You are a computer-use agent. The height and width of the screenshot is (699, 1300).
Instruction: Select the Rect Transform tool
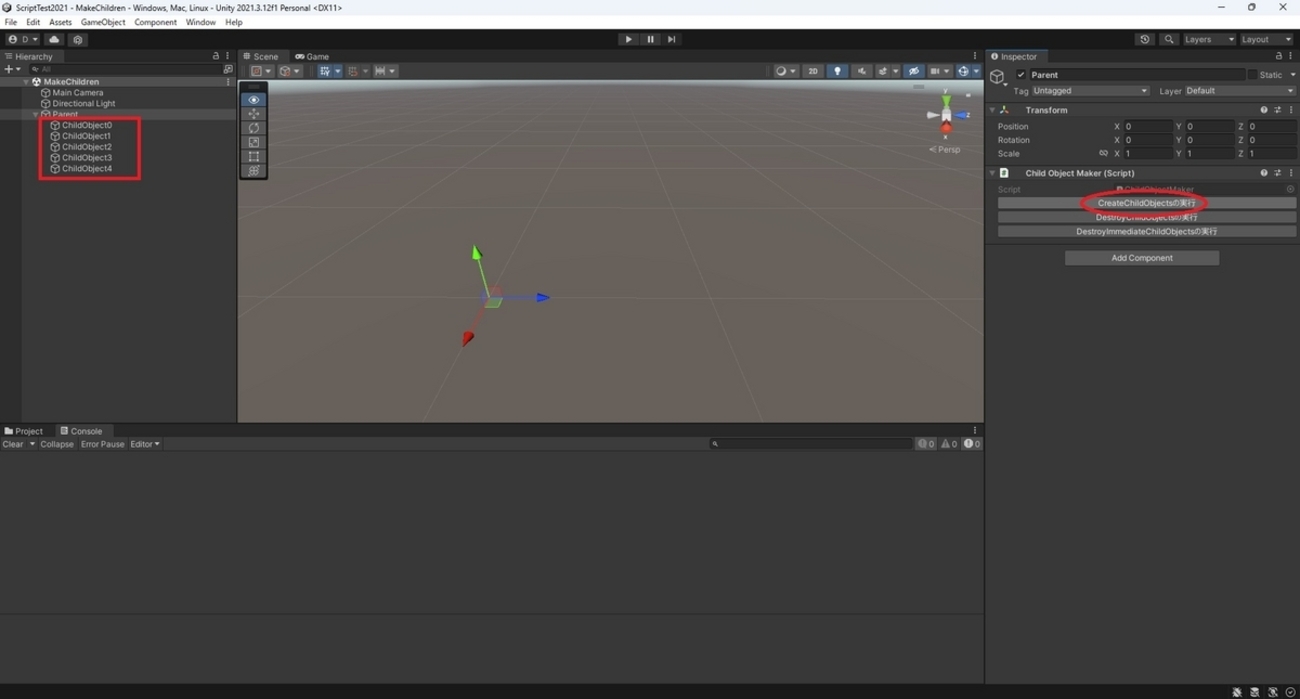click(x=253, y=156)
